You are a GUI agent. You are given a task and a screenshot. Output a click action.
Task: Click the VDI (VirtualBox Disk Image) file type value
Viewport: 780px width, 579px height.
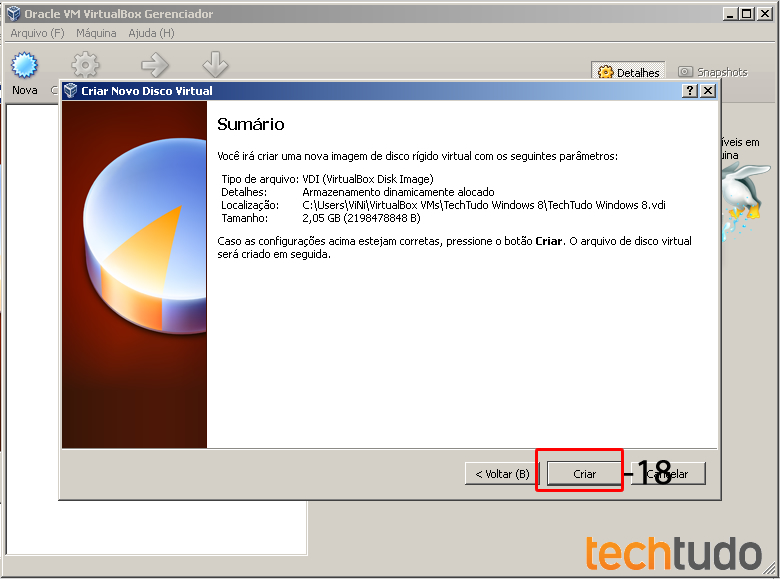coord(368,179)
